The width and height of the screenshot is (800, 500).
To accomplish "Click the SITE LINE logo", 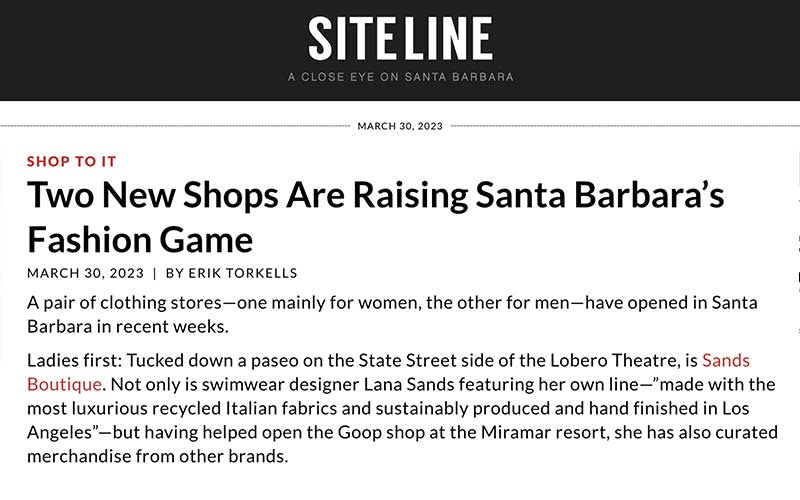I will pos(401,38).
